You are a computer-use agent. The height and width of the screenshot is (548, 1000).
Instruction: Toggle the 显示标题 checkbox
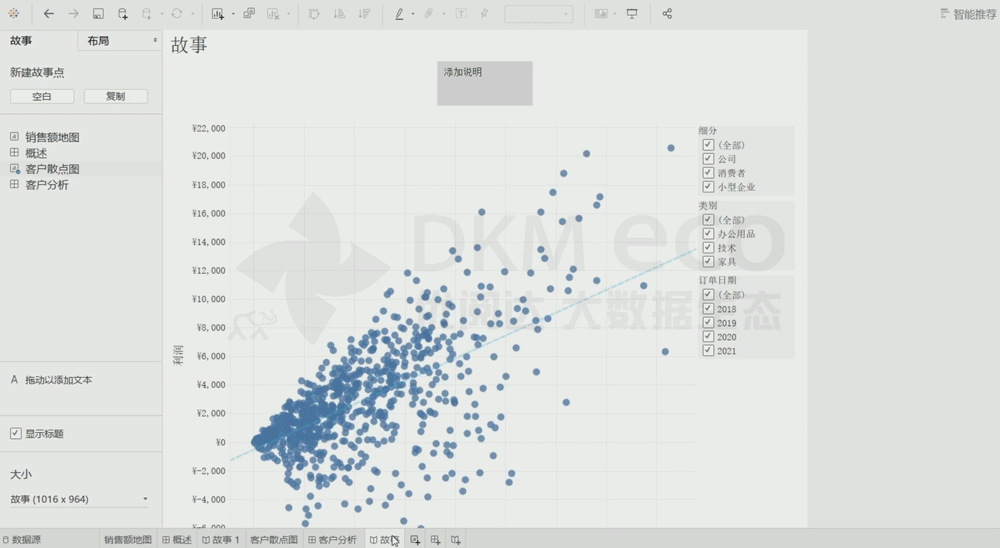click(15, 434)
